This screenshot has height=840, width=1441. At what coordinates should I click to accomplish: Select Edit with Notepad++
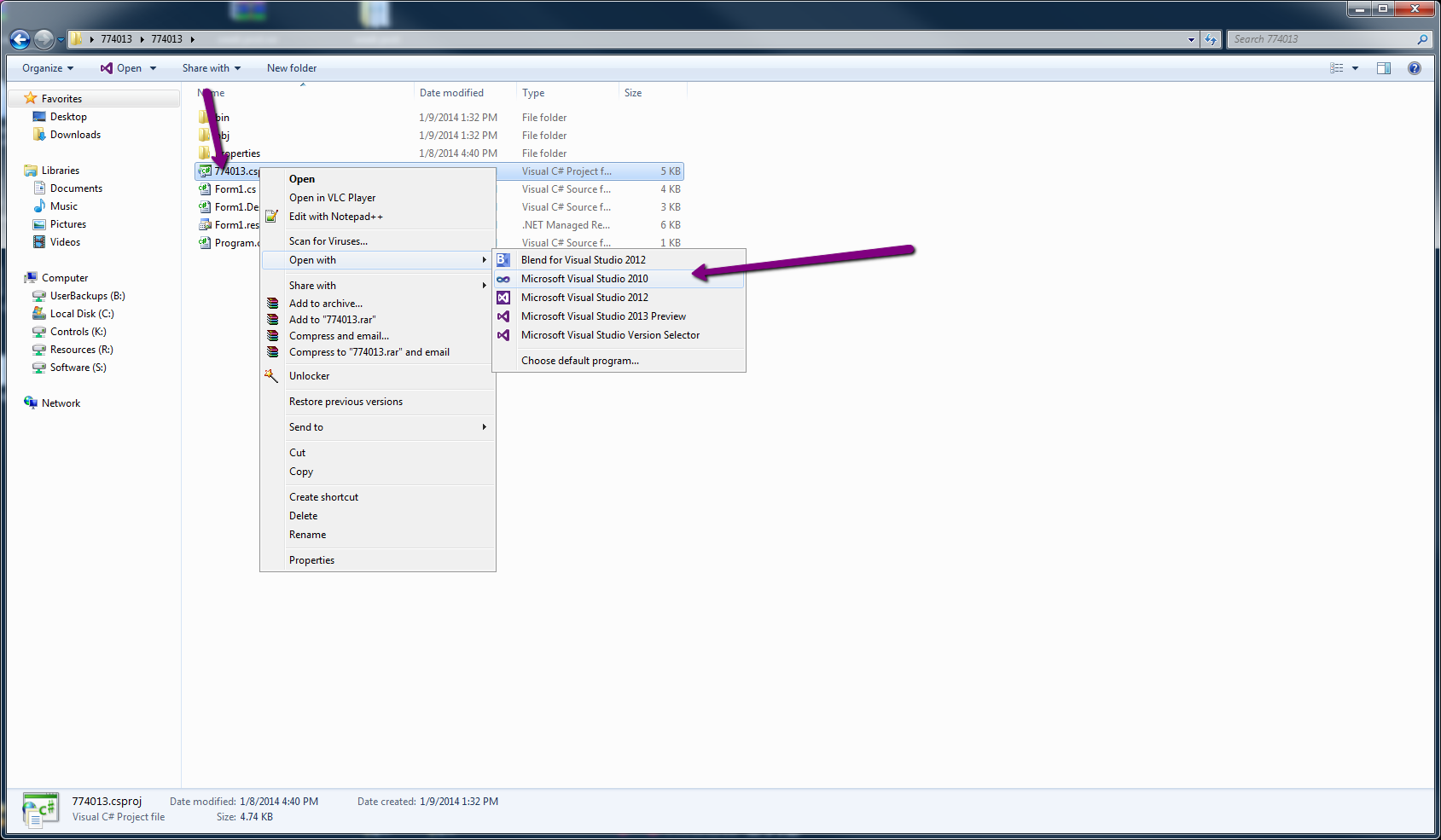pos(378,217)
